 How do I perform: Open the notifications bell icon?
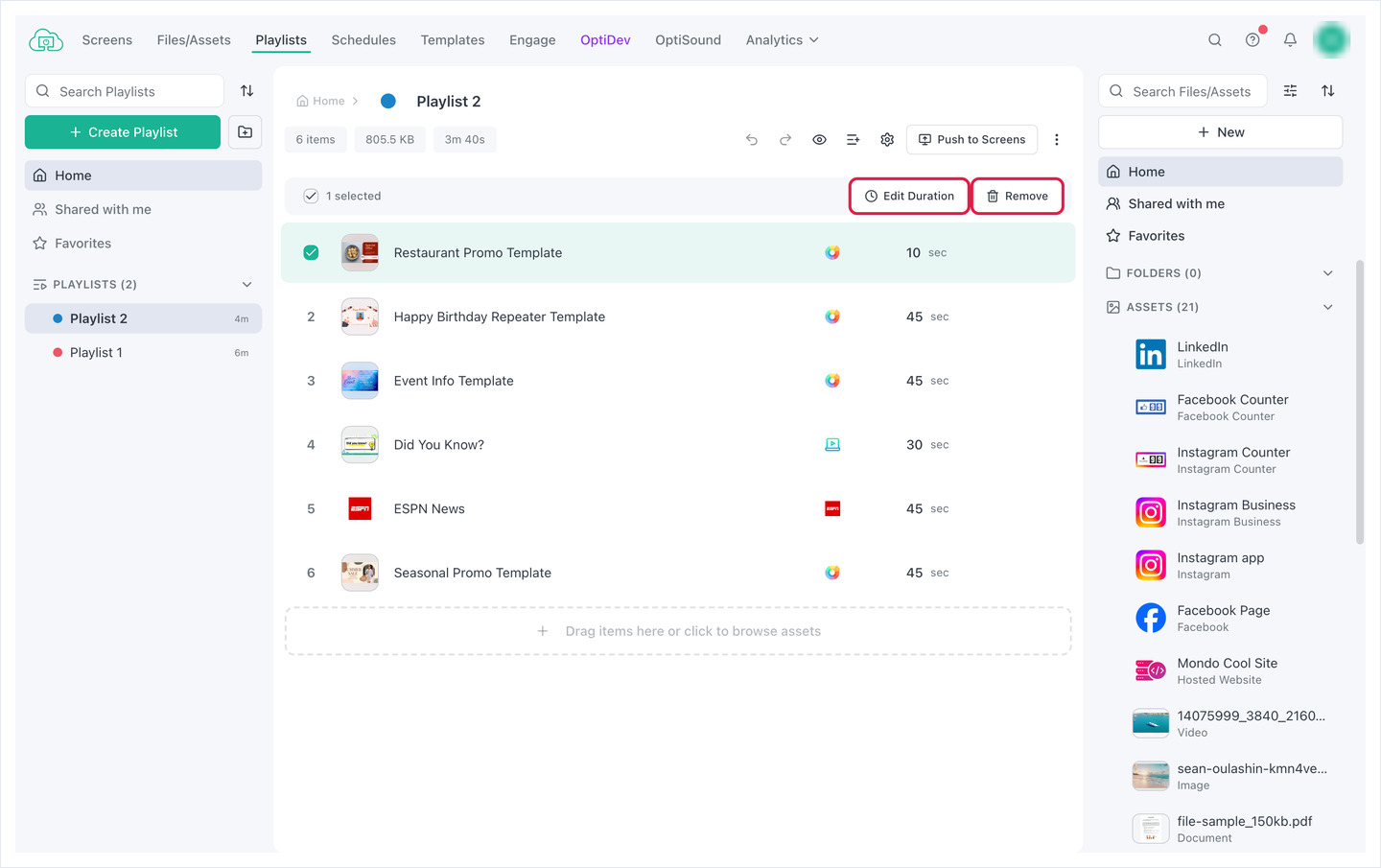[x=1290, y=40]
